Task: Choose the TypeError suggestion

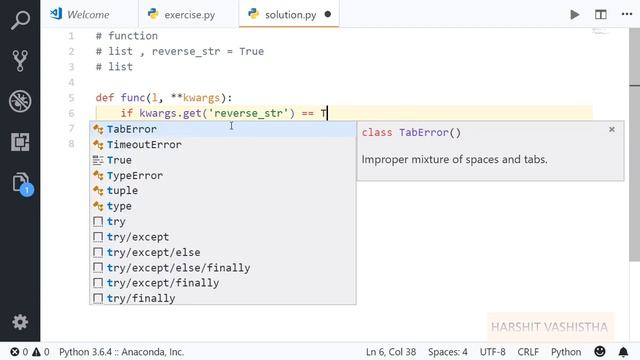Action: point(223,176)
